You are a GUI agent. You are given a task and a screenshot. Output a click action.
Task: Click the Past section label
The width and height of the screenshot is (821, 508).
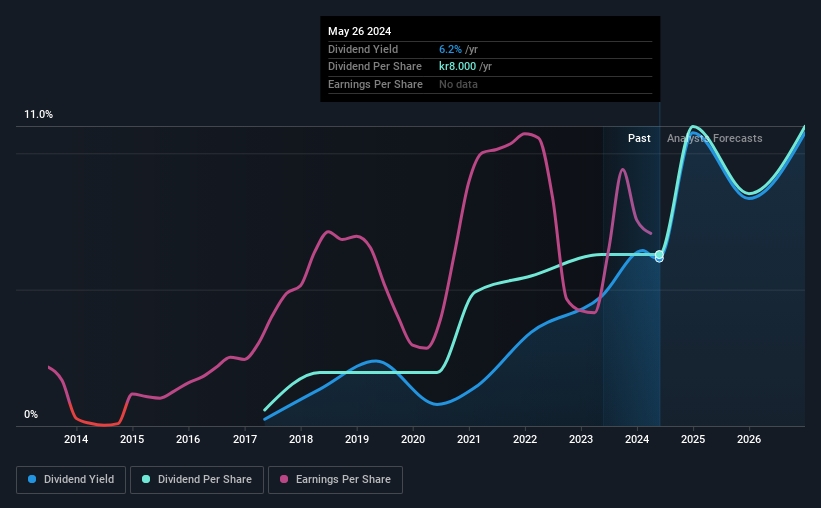tap(639, 138)
